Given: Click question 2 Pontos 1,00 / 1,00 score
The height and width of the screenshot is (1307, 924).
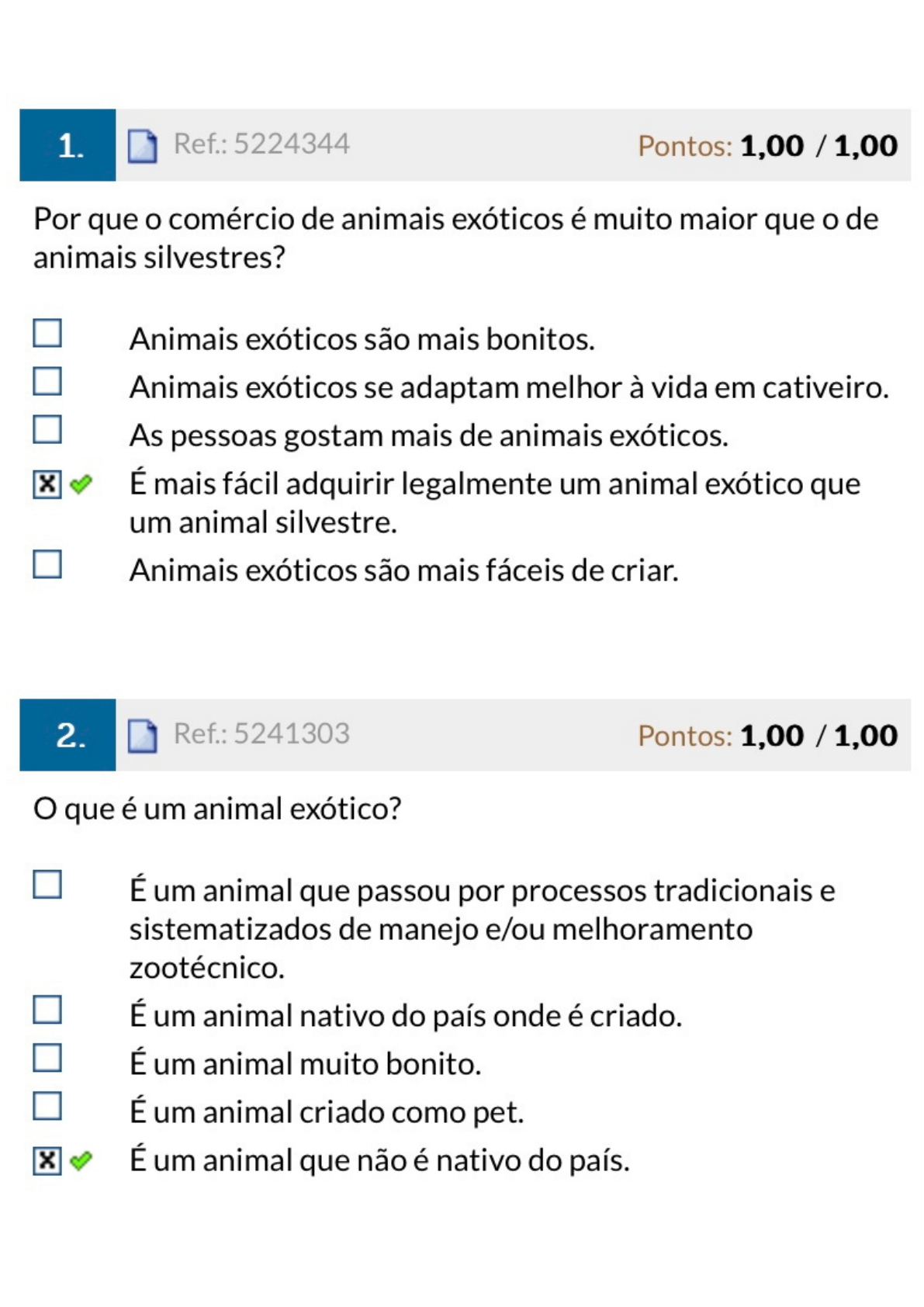Looking at the screenshot, I should (767, 736).
